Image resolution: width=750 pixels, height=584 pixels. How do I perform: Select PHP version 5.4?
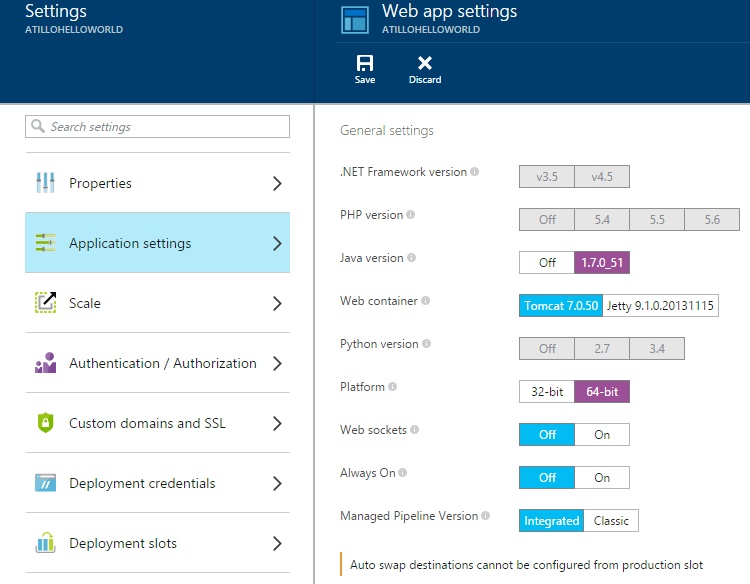click(602, 220)
